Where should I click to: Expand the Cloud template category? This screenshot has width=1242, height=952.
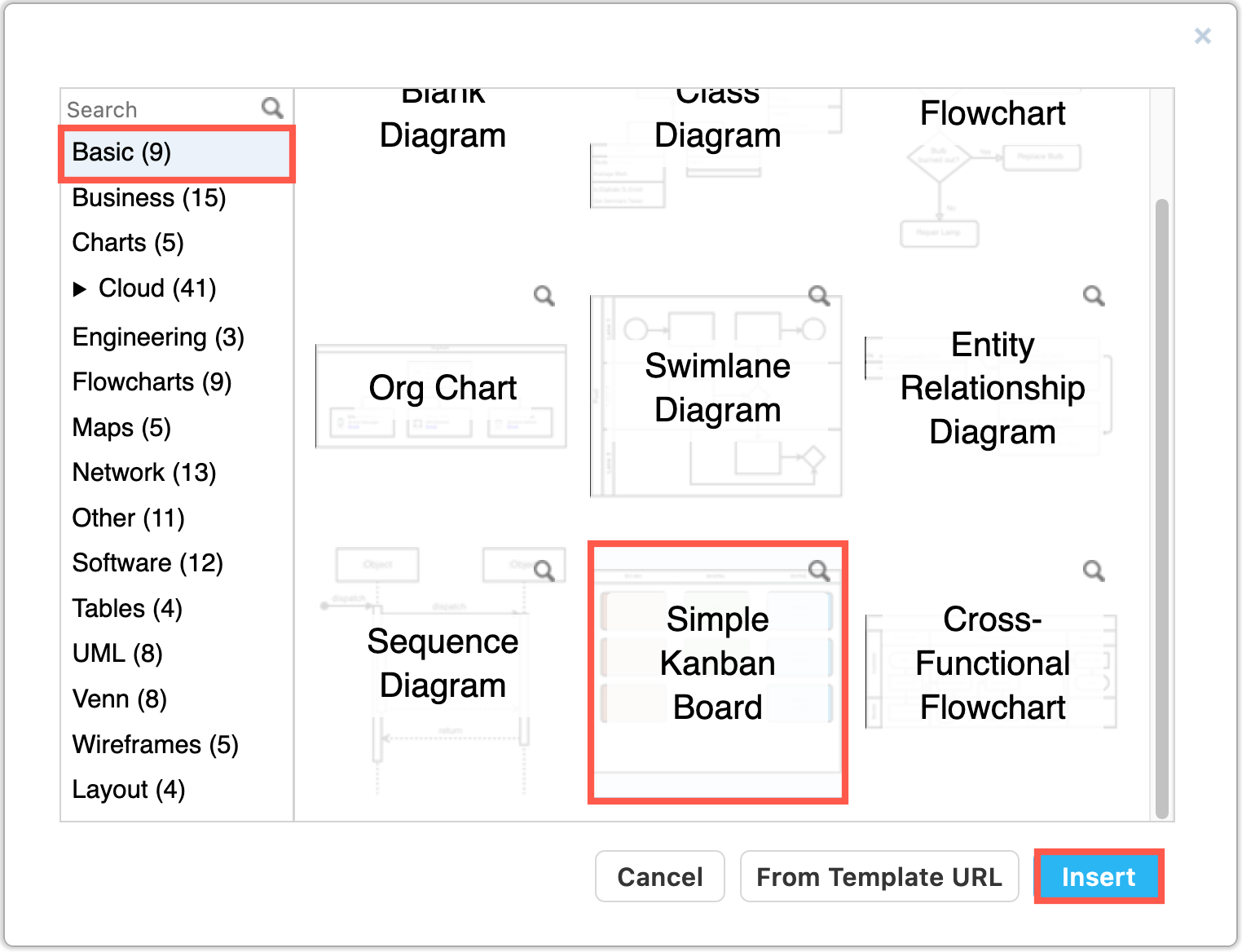(81, 288)
